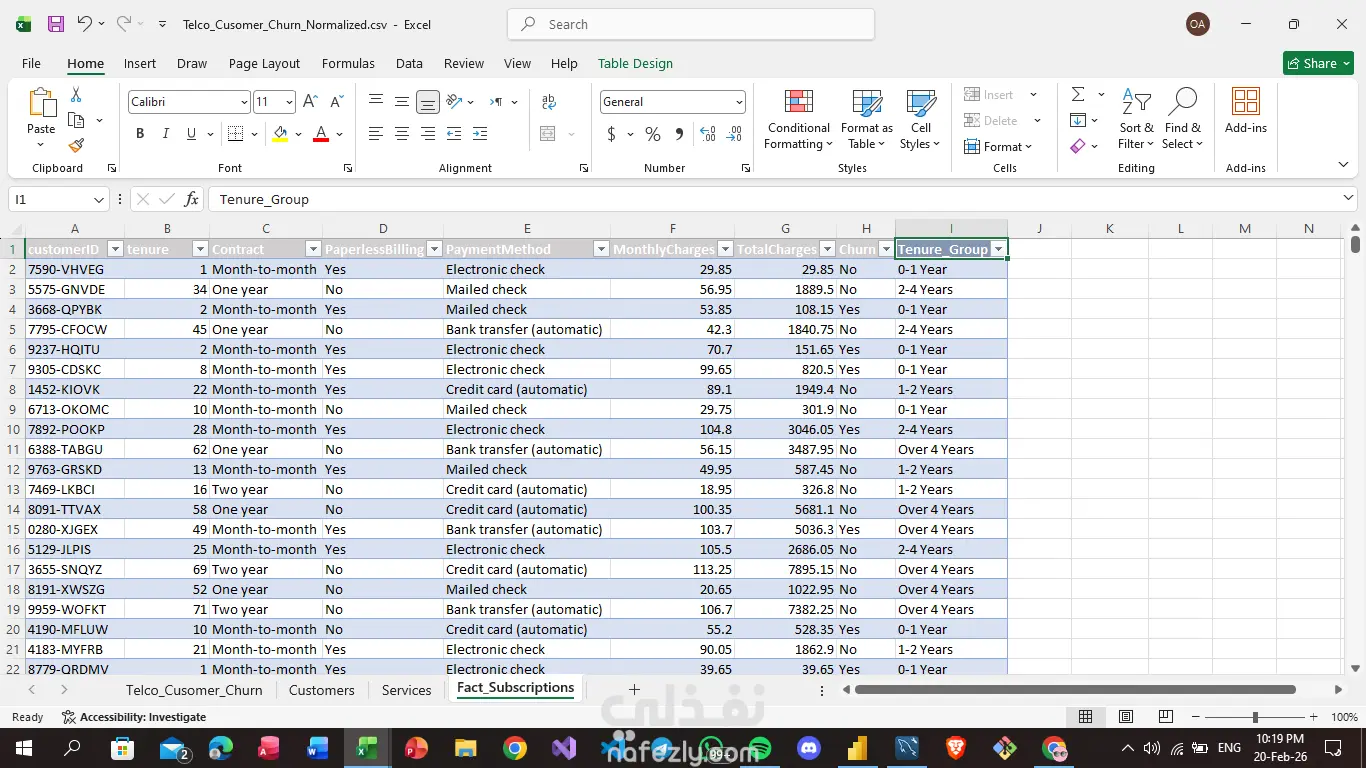Open the Formulas ribbon tab
The width and height of the screenshot is (1366, 768).
pyautogui.click(x=348, y=63)
